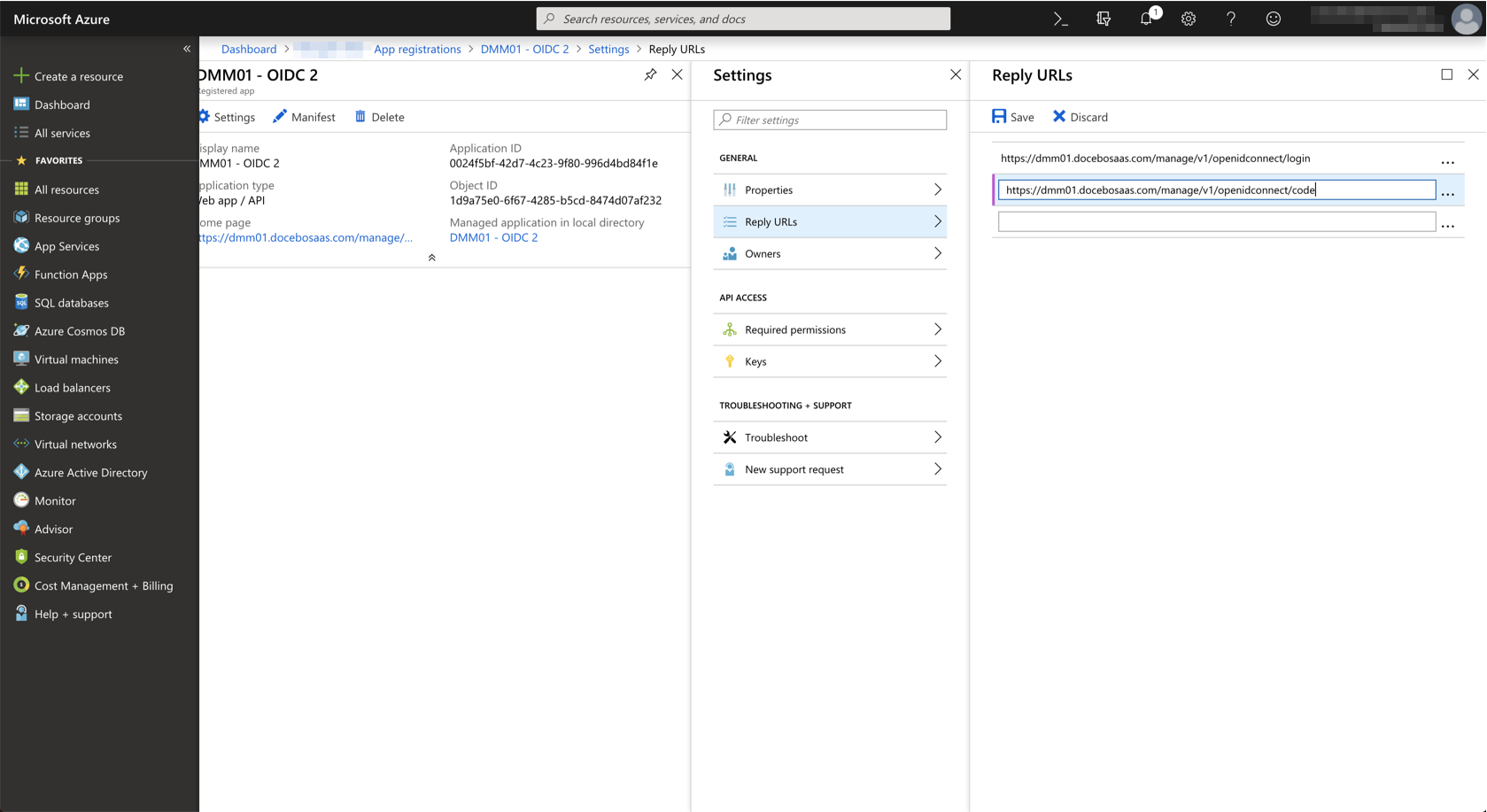
Task: Save the Reply URLs changes
Action: click(x=1012, y=116)
